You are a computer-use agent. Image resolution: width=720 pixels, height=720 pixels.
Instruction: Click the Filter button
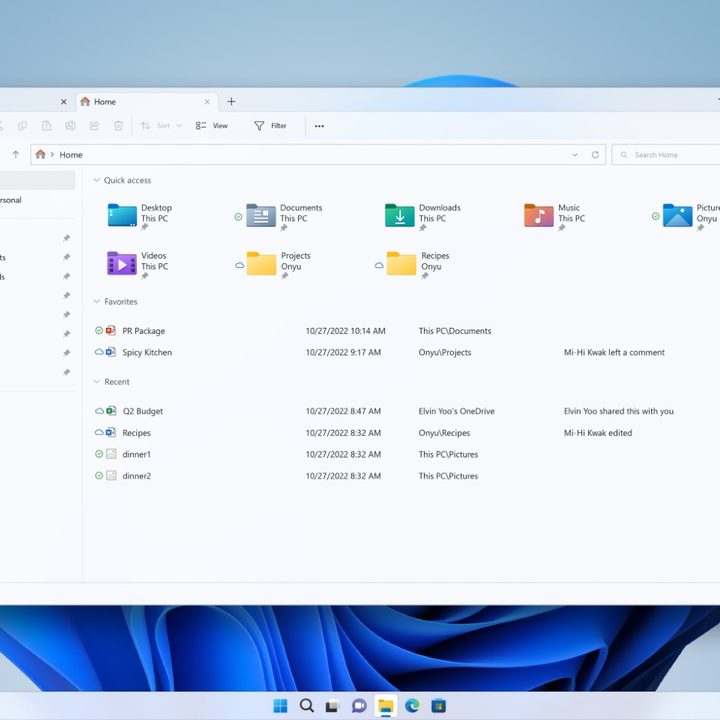click(270, 125)
